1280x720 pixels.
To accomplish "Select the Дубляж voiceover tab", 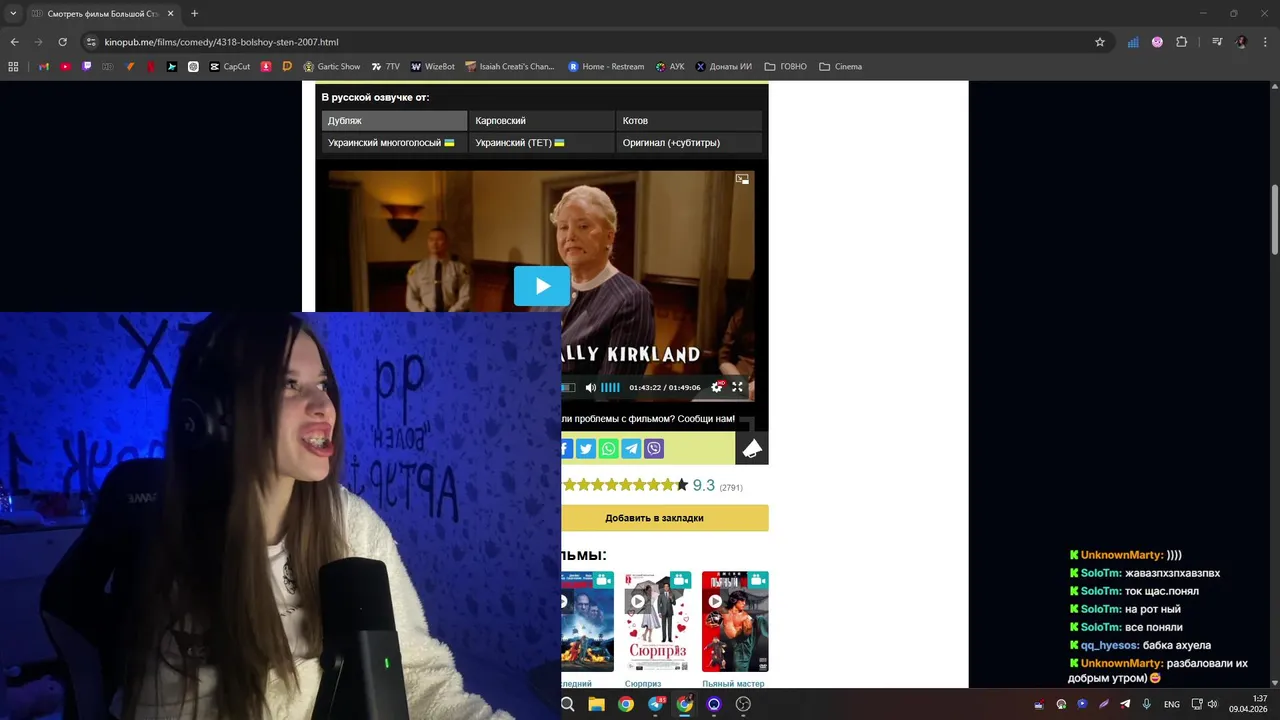I will click(x=394, y=121).
